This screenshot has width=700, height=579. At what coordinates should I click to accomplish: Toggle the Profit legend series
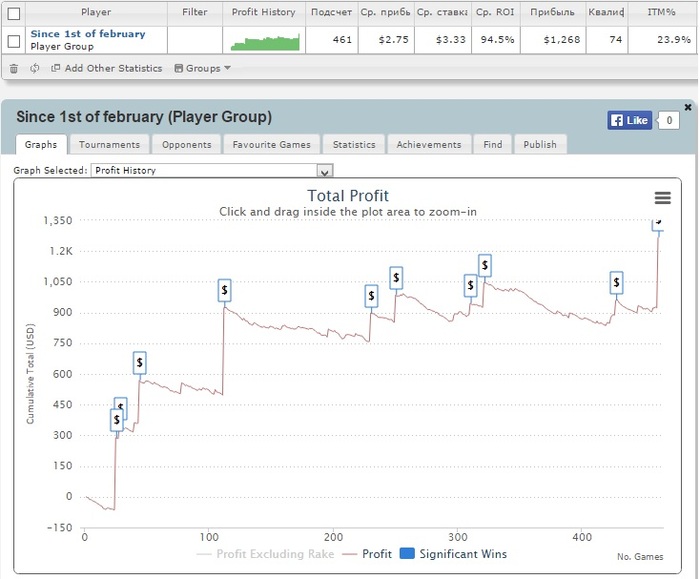(367, 554)
